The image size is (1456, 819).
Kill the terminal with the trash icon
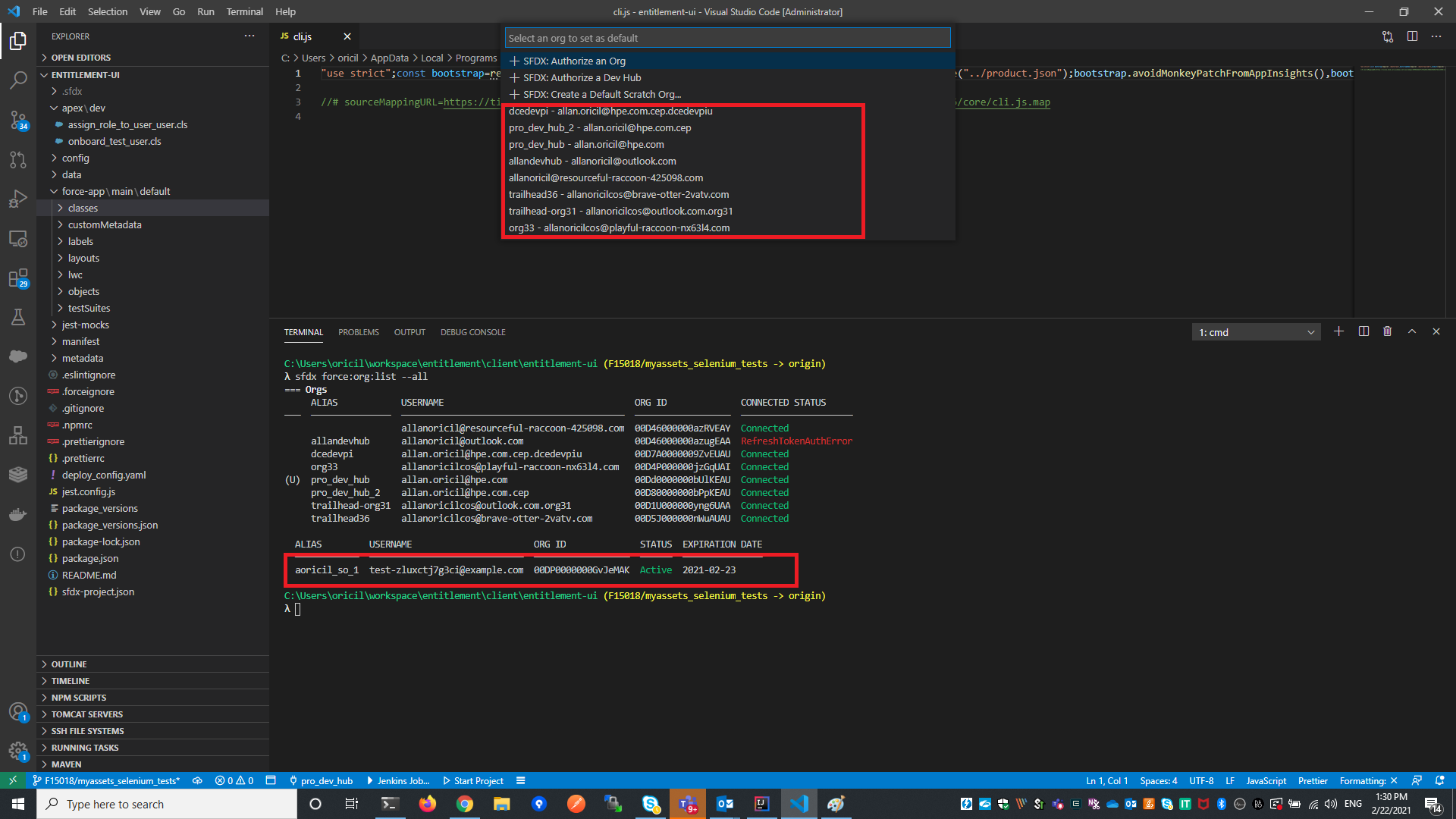(x=1388, y=331)
